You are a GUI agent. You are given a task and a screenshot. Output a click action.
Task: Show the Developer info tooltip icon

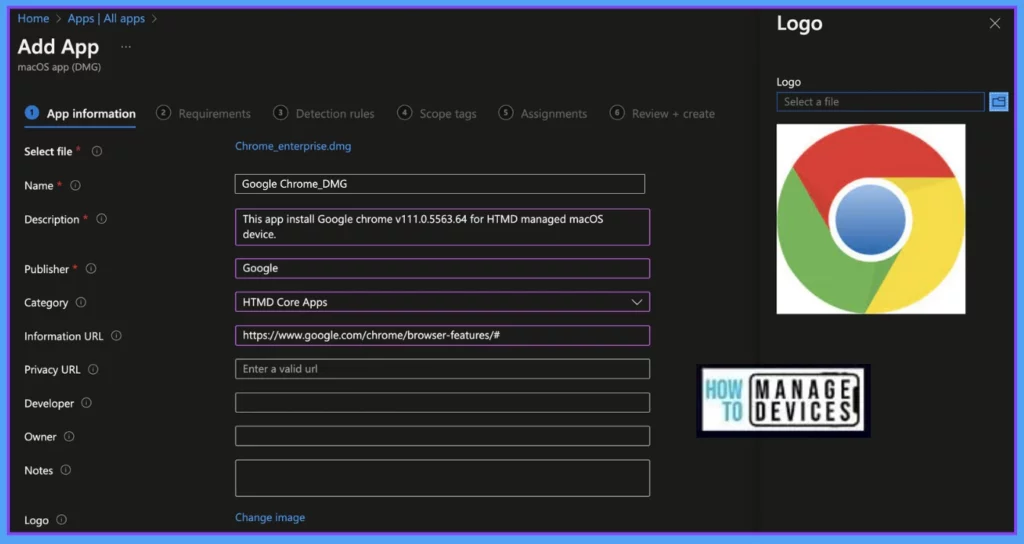86,403
